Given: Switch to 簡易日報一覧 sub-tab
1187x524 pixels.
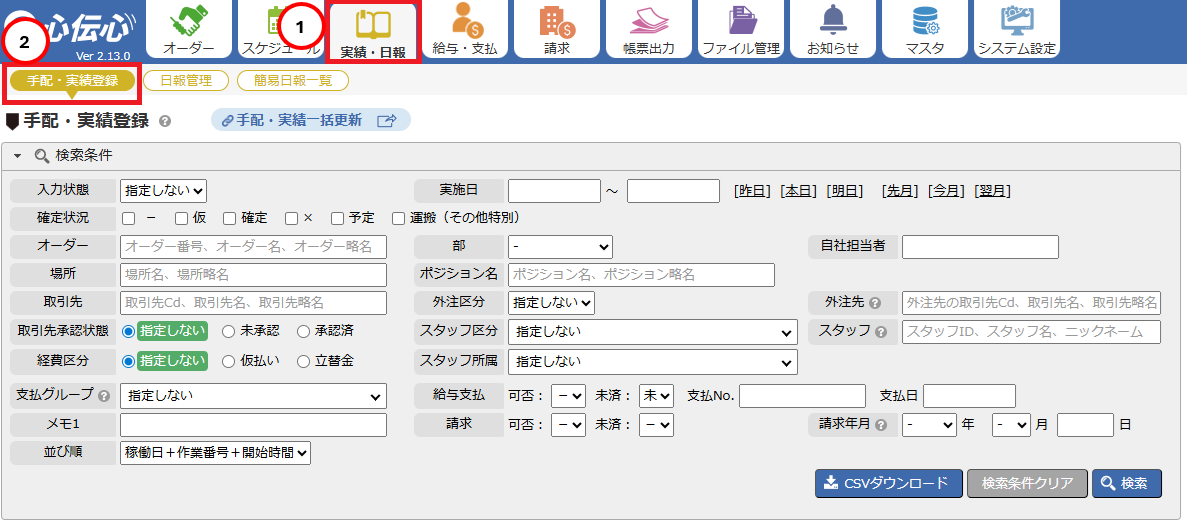Looking at the screenshot, I should 293,81.
